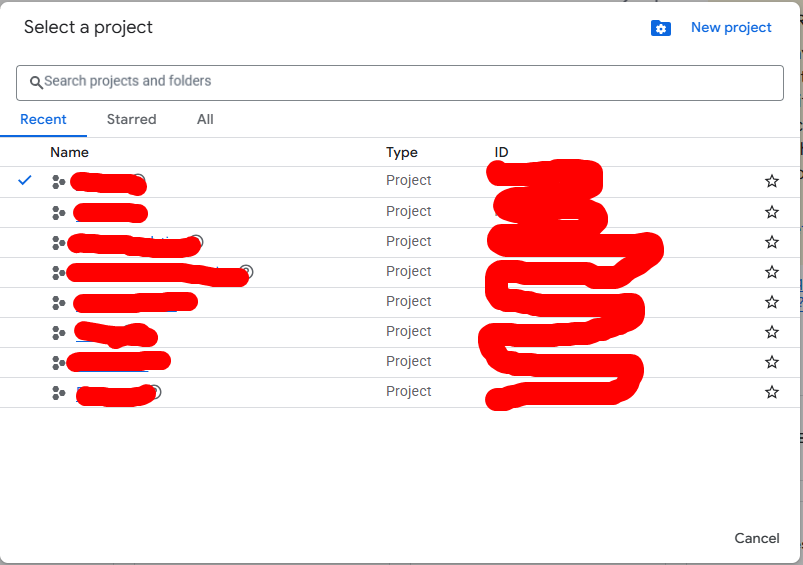Image resolution: width=803 pixels, height=565 pixels.
Task: Open the All tab
Action: [x=205, y=119]
